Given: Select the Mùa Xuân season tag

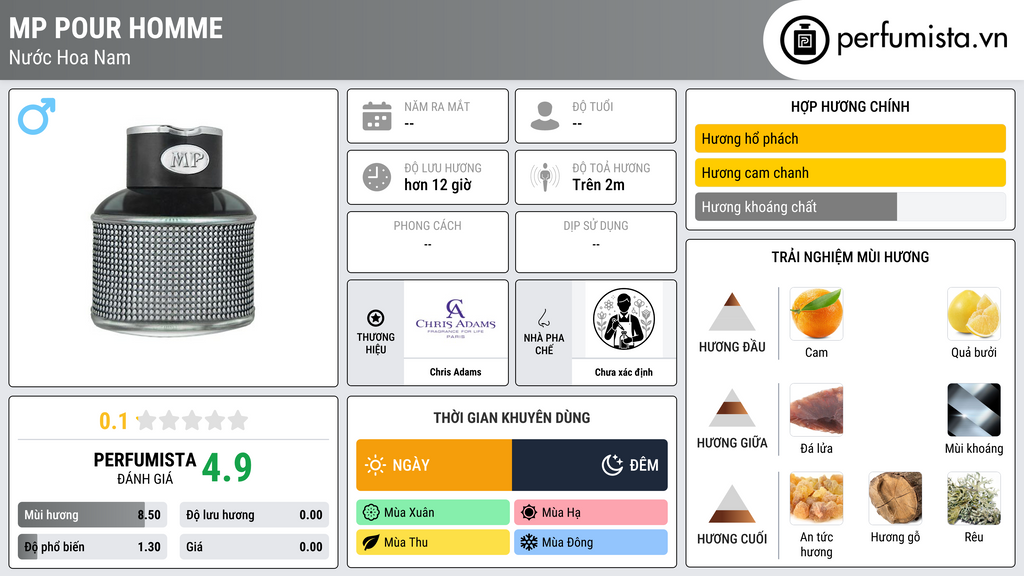Looking at the screenshot, I should click(x=433, y=513).
